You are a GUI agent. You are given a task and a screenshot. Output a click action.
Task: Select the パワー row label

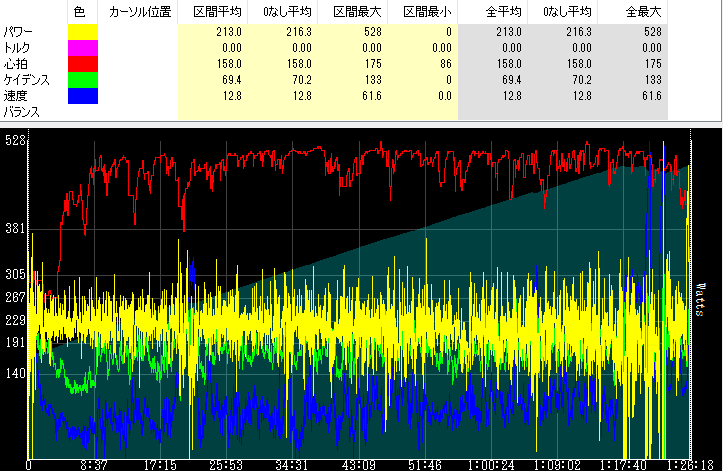tap(18, 32)
